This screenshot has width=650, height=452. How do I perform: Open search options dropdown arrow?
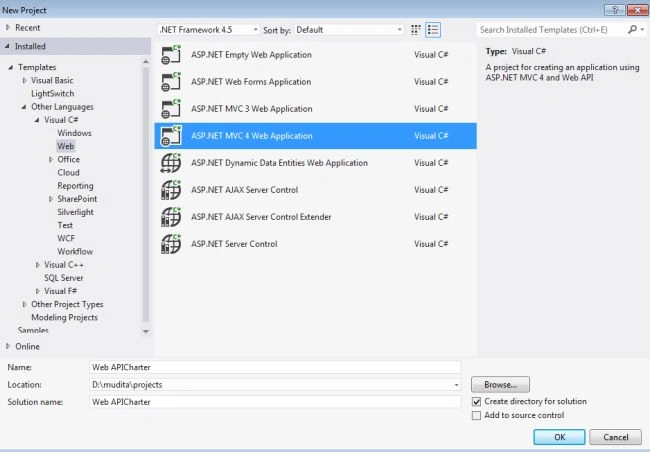coord(642,29)
